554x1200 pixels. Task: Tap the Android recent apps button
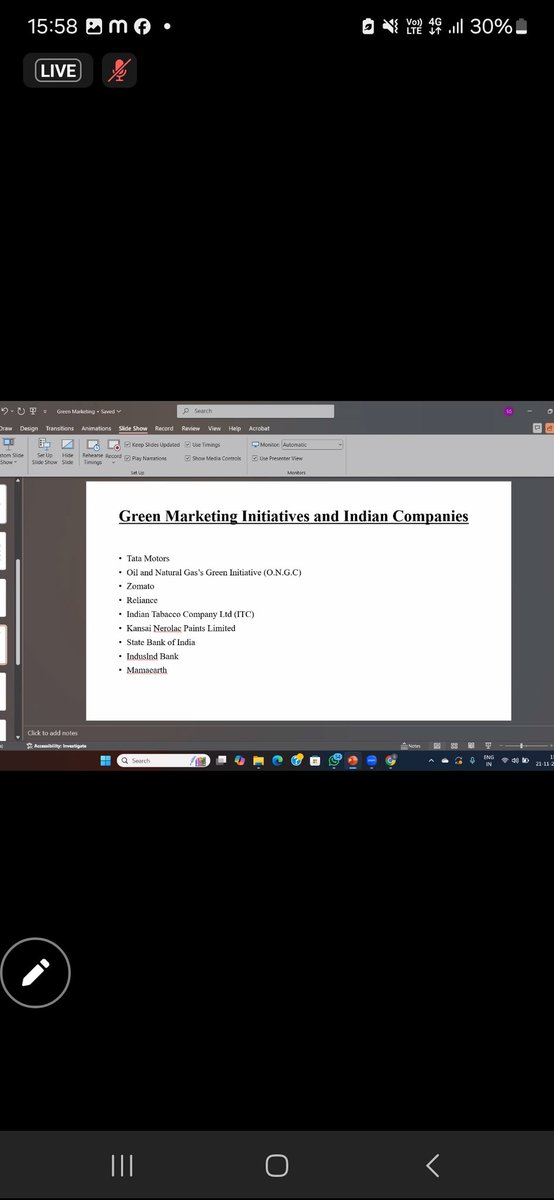pos(122,1165)
